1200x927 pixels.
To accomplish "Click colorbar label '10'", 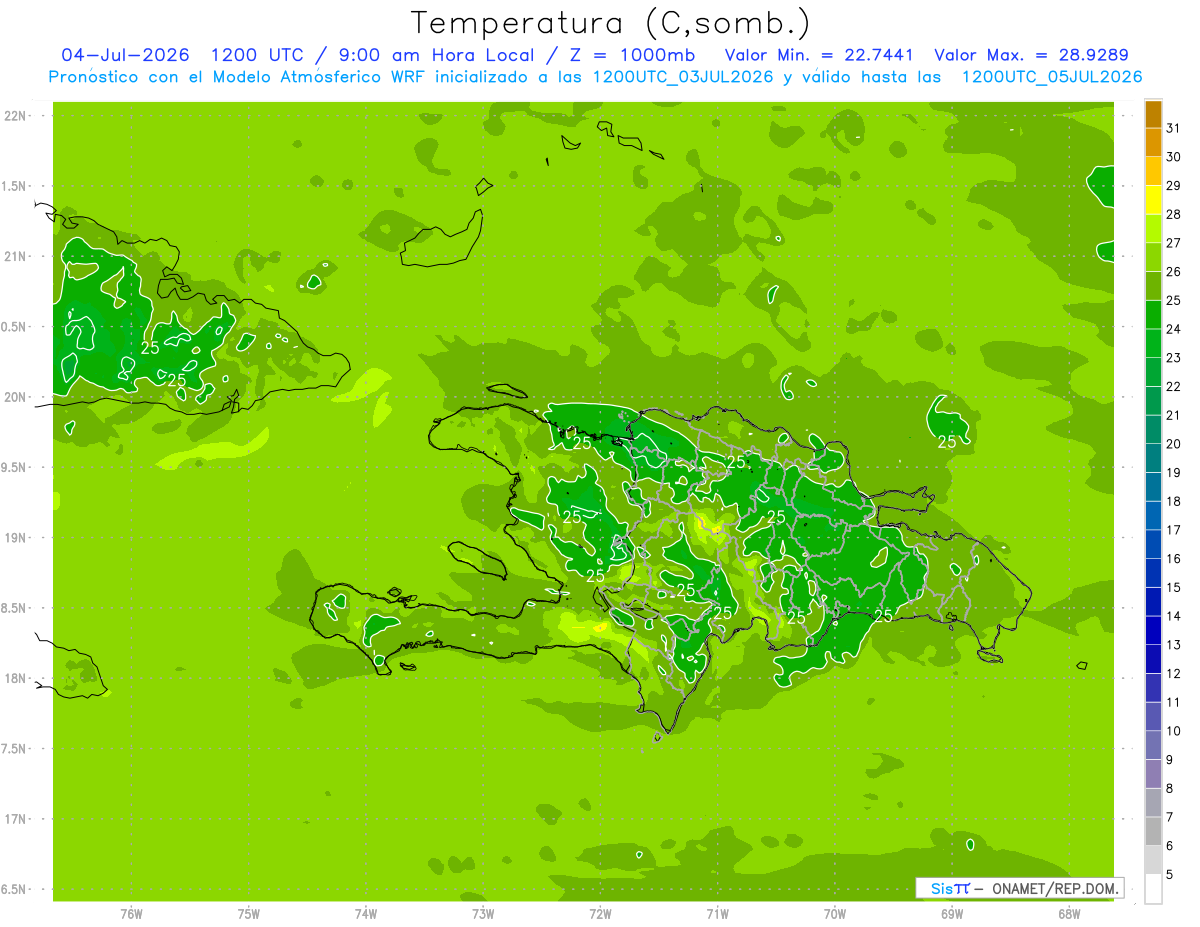I will 1174,730.
